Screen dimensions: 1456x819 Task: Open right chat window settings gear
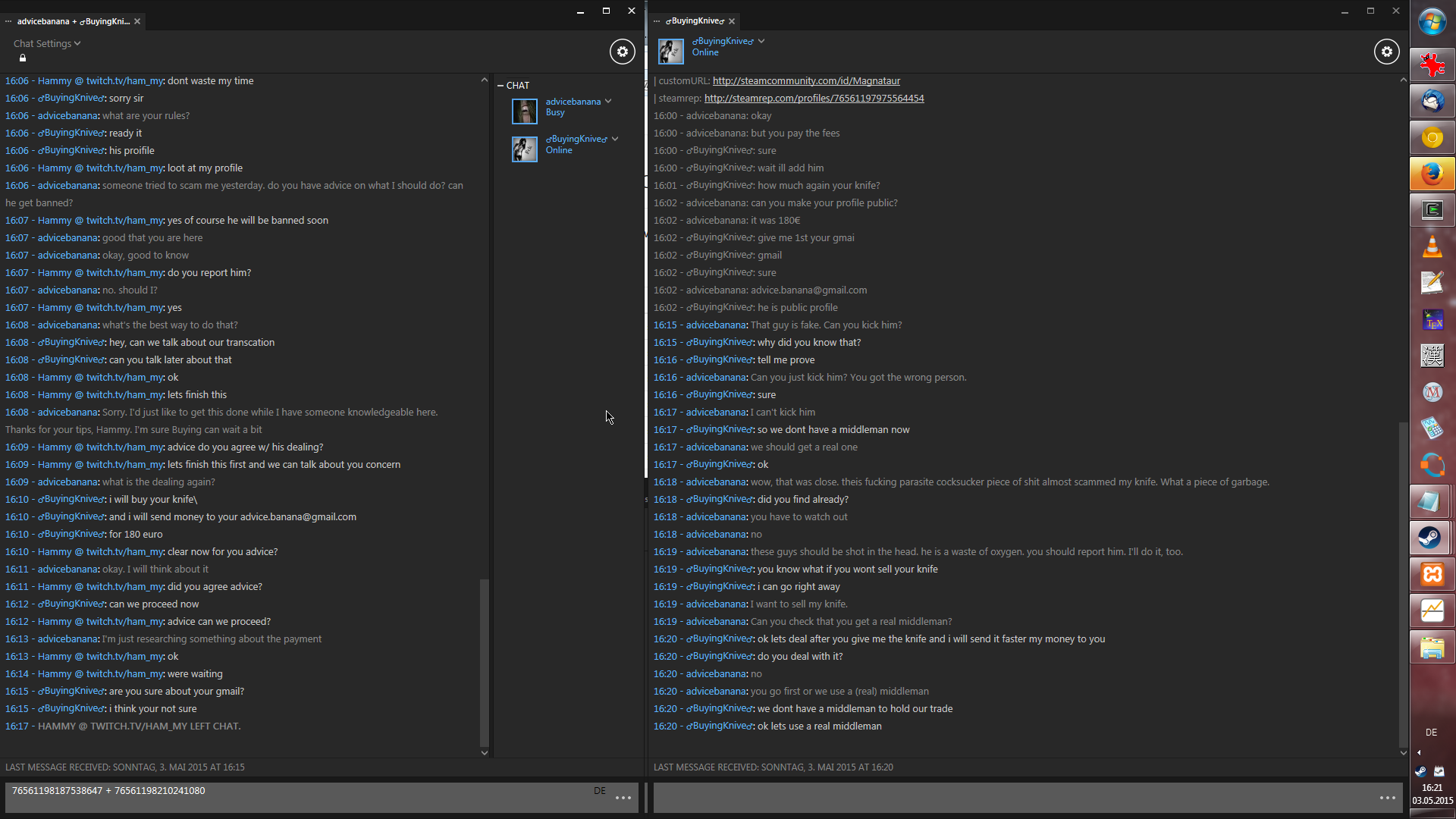[x=1386, y=52]
